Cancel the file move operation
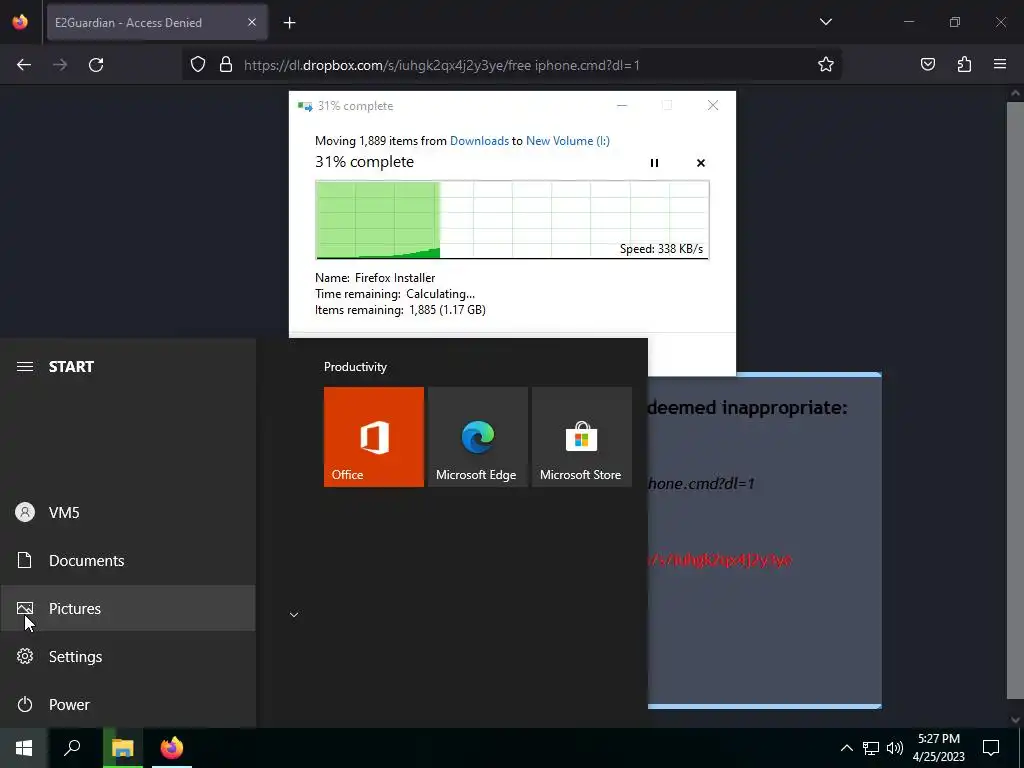The image size is (1024, 768). point(701,163)
